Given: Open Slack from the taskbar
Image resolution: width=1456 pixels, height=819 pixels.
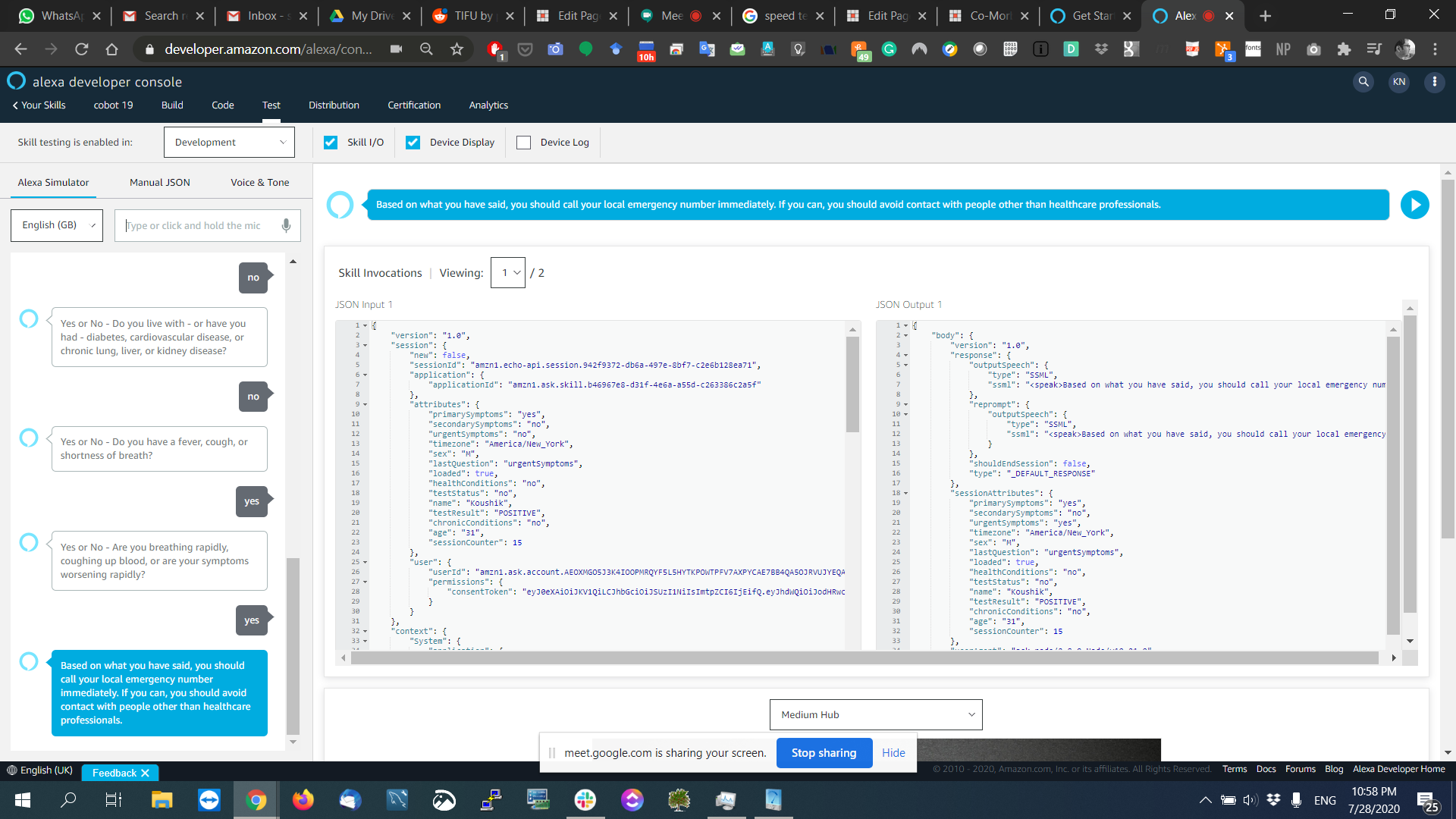Looking at the screenshot, I should (x=585, y=799).
